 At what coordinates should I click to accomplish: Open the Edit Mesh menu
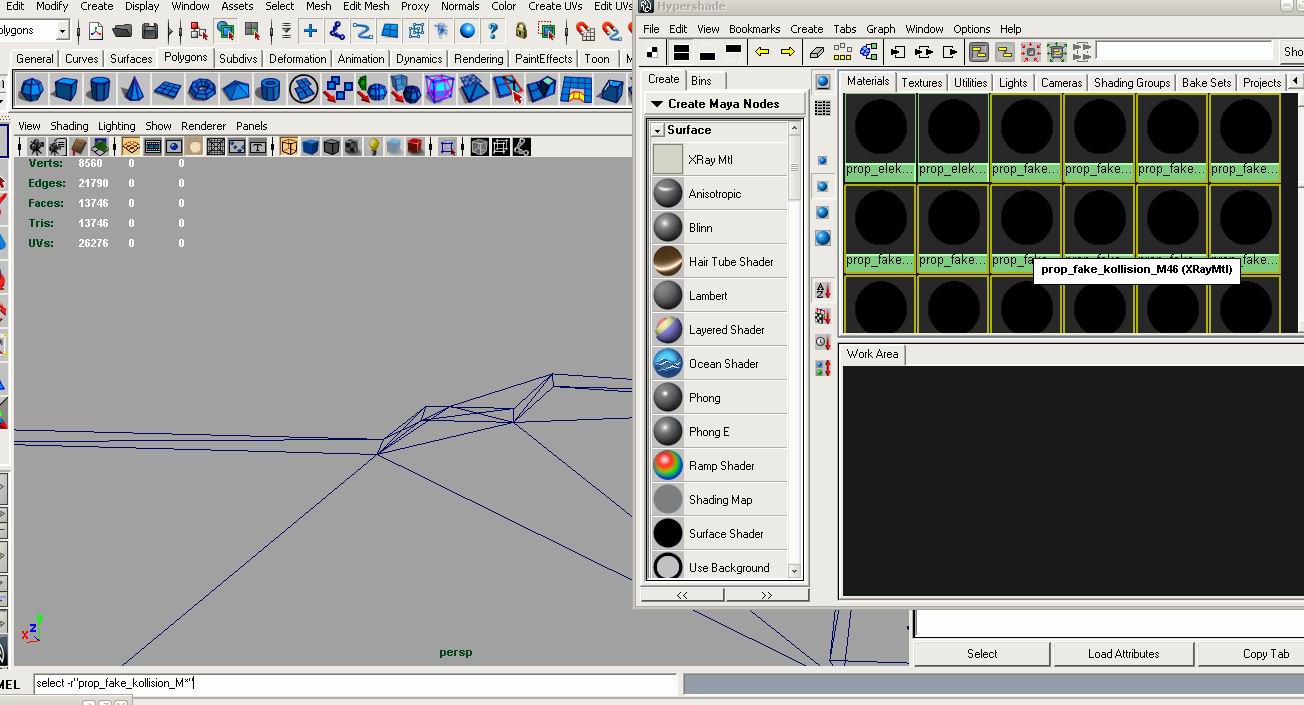366,6
